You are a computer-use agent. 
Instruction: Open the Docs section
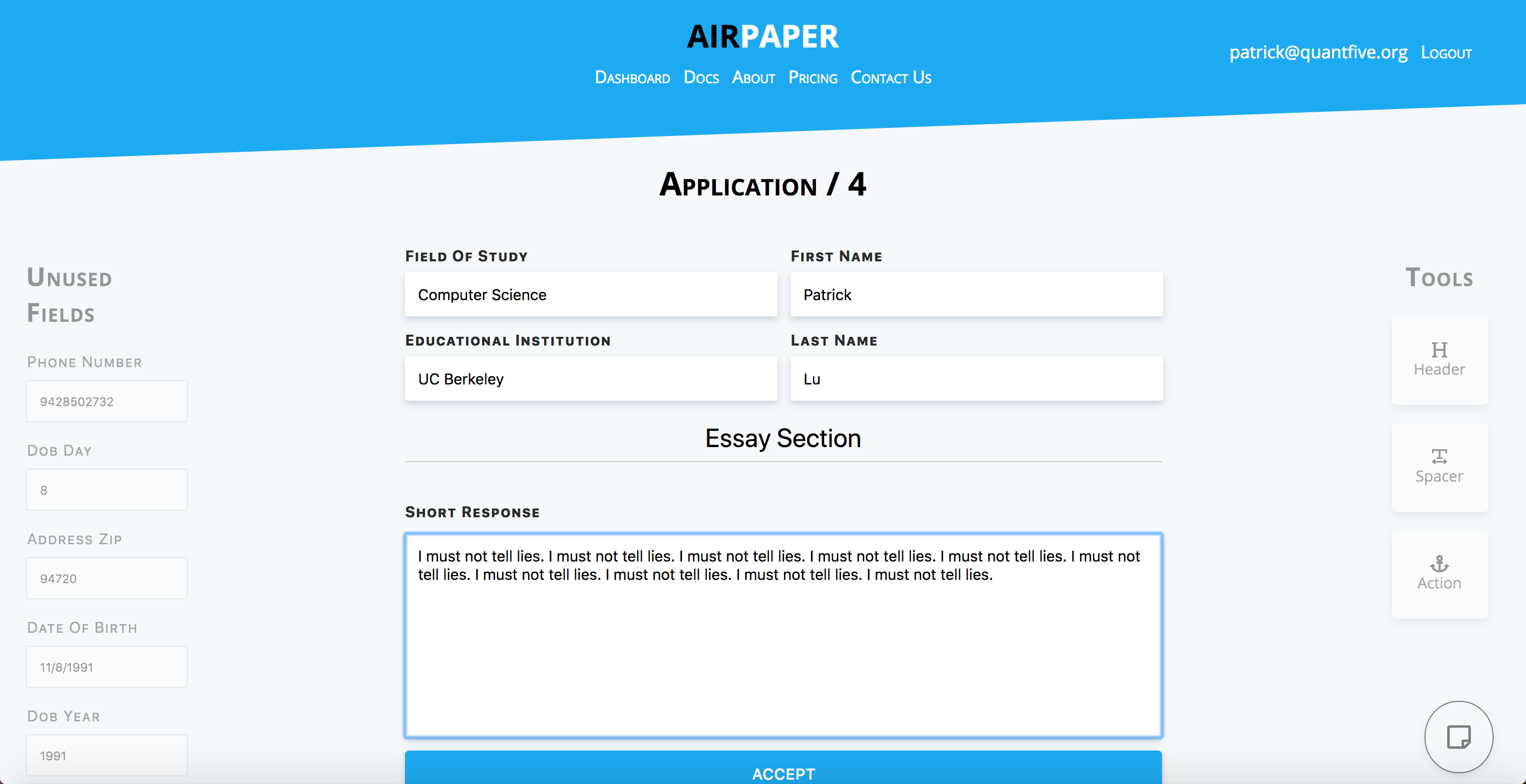701,77
